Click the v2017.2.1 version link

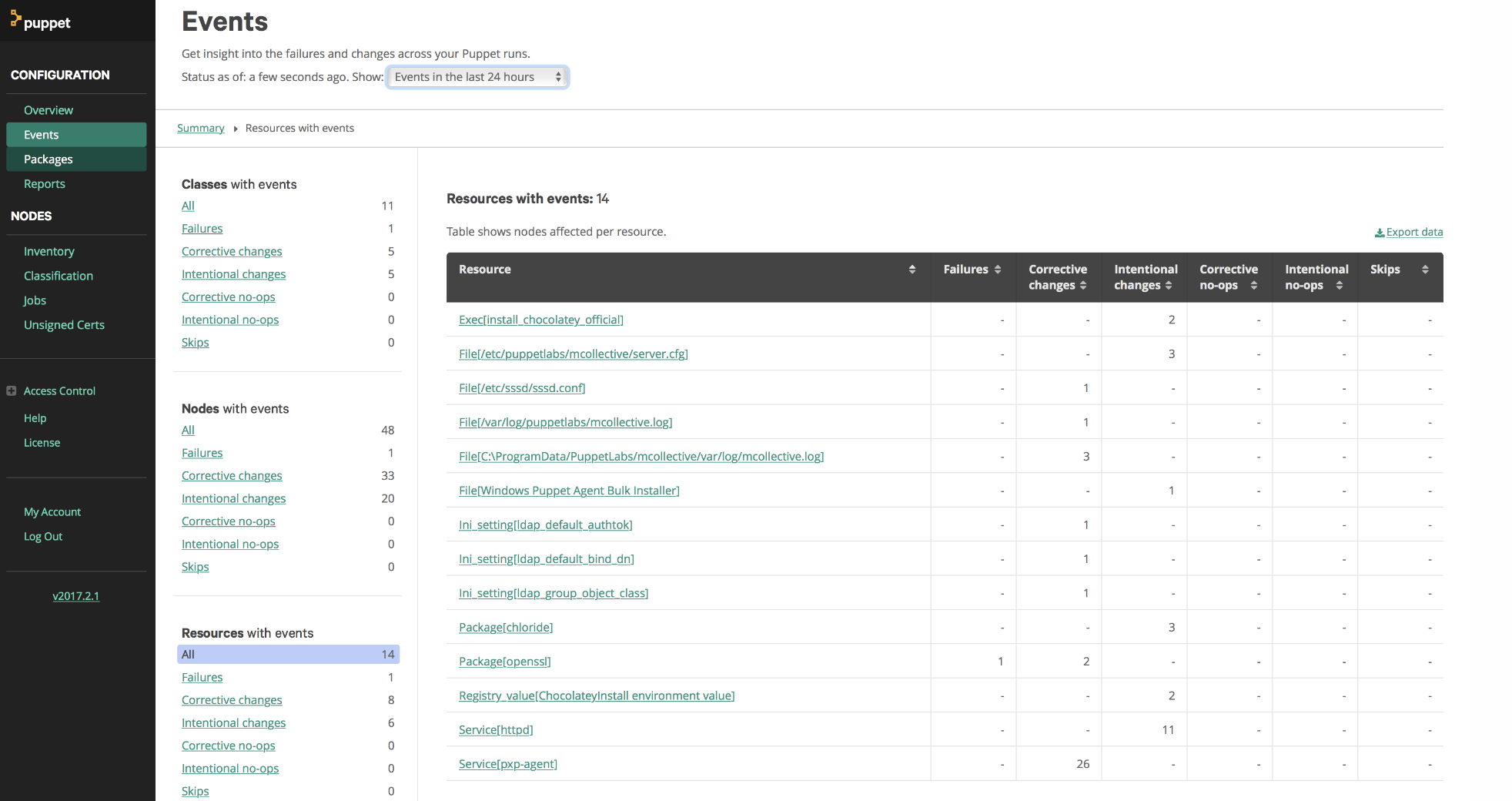pyautogui.click(x=75, y=595)
